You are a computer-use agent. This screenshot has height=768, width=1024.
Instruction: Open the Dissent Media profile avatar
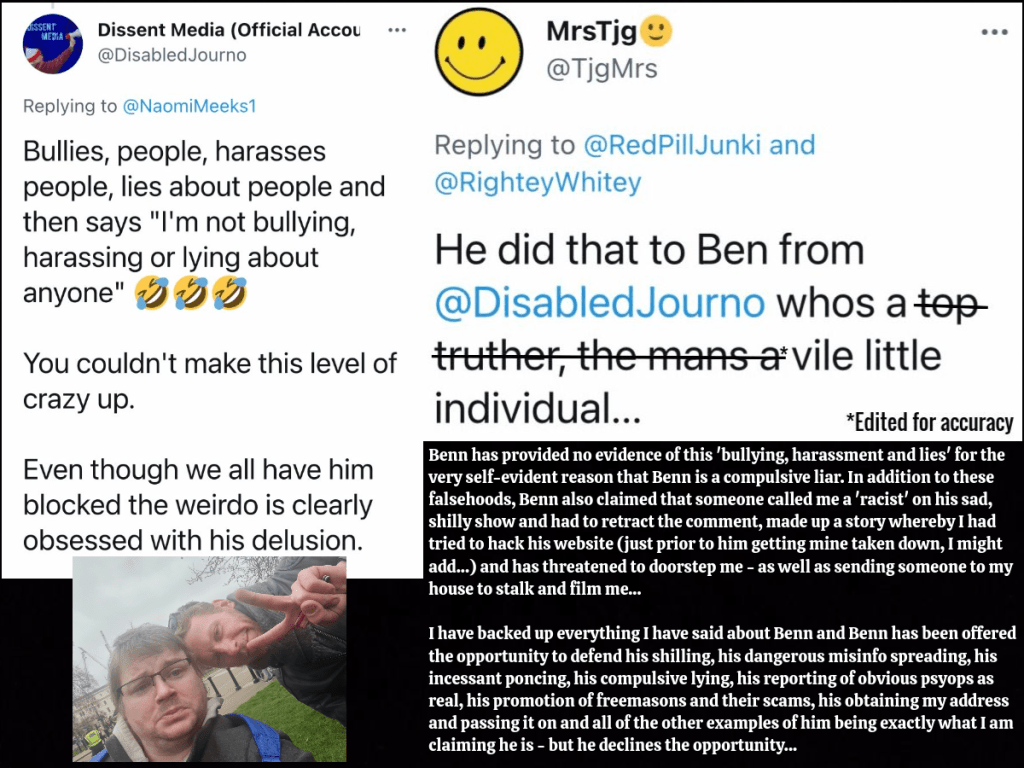tap(53, 44)
